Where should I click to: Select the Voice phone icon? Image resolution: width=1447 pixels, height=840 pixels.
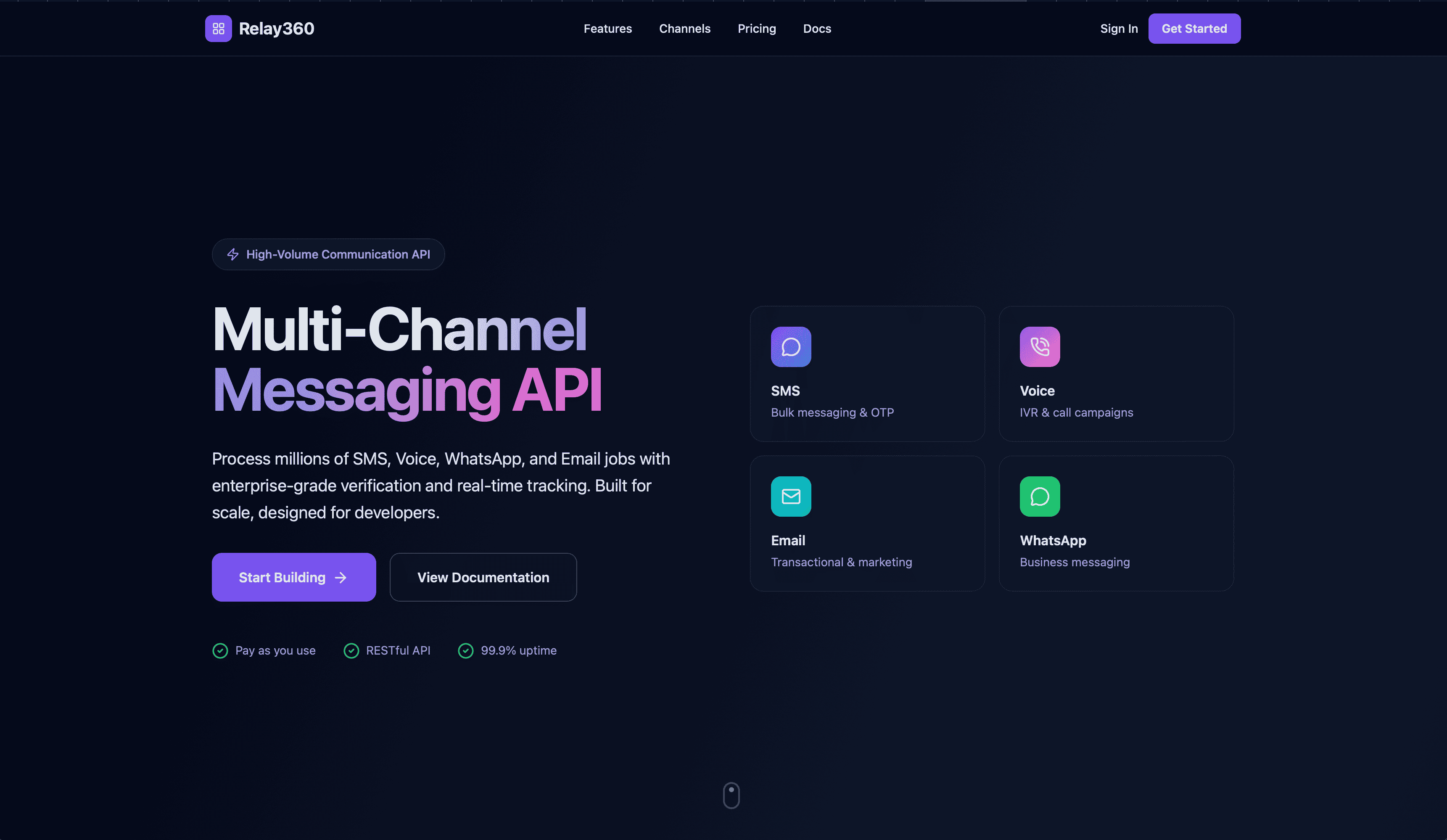pos(1039,346)
